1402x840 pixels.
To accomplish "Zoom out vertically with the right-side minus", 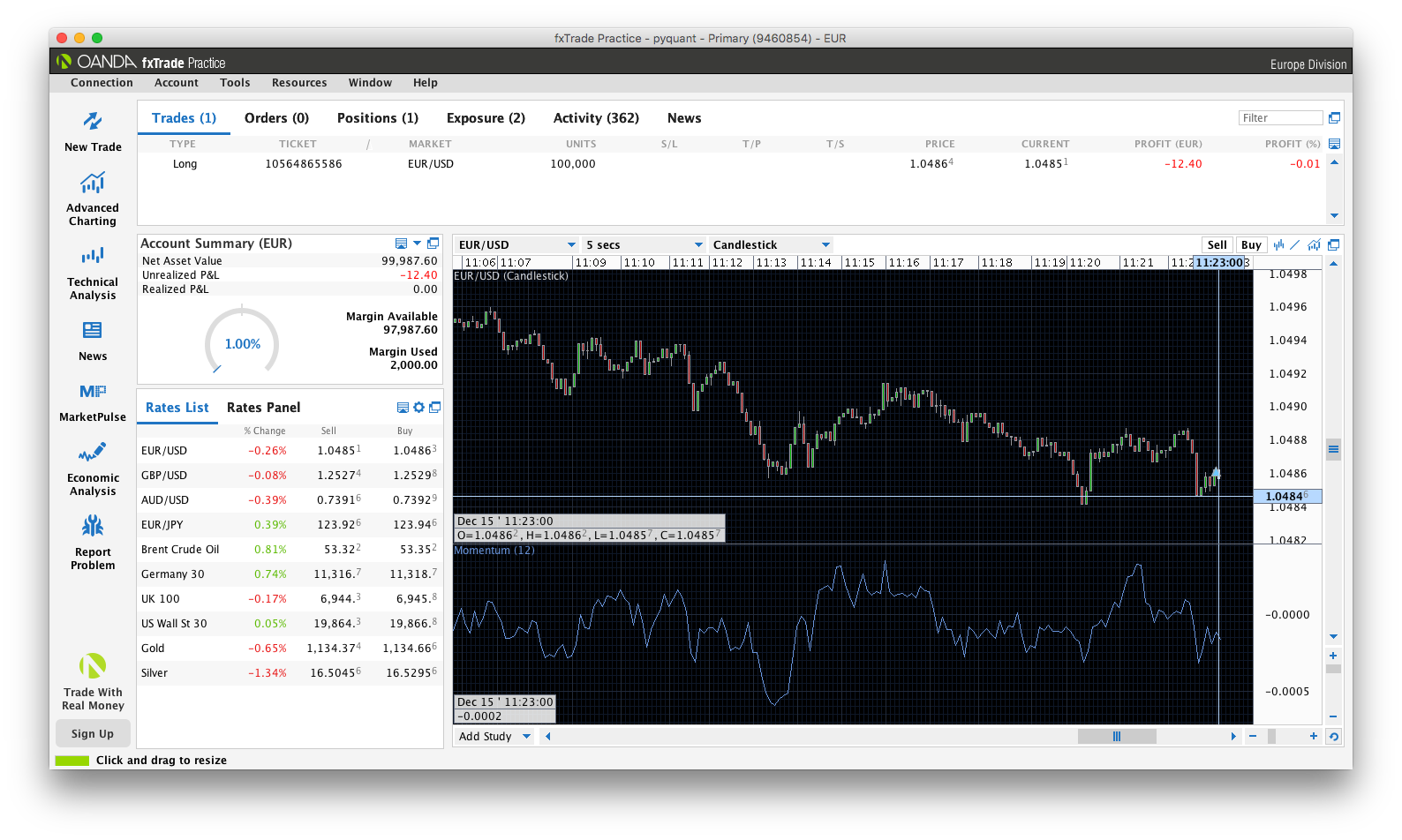I will (x=1333, y=716).
